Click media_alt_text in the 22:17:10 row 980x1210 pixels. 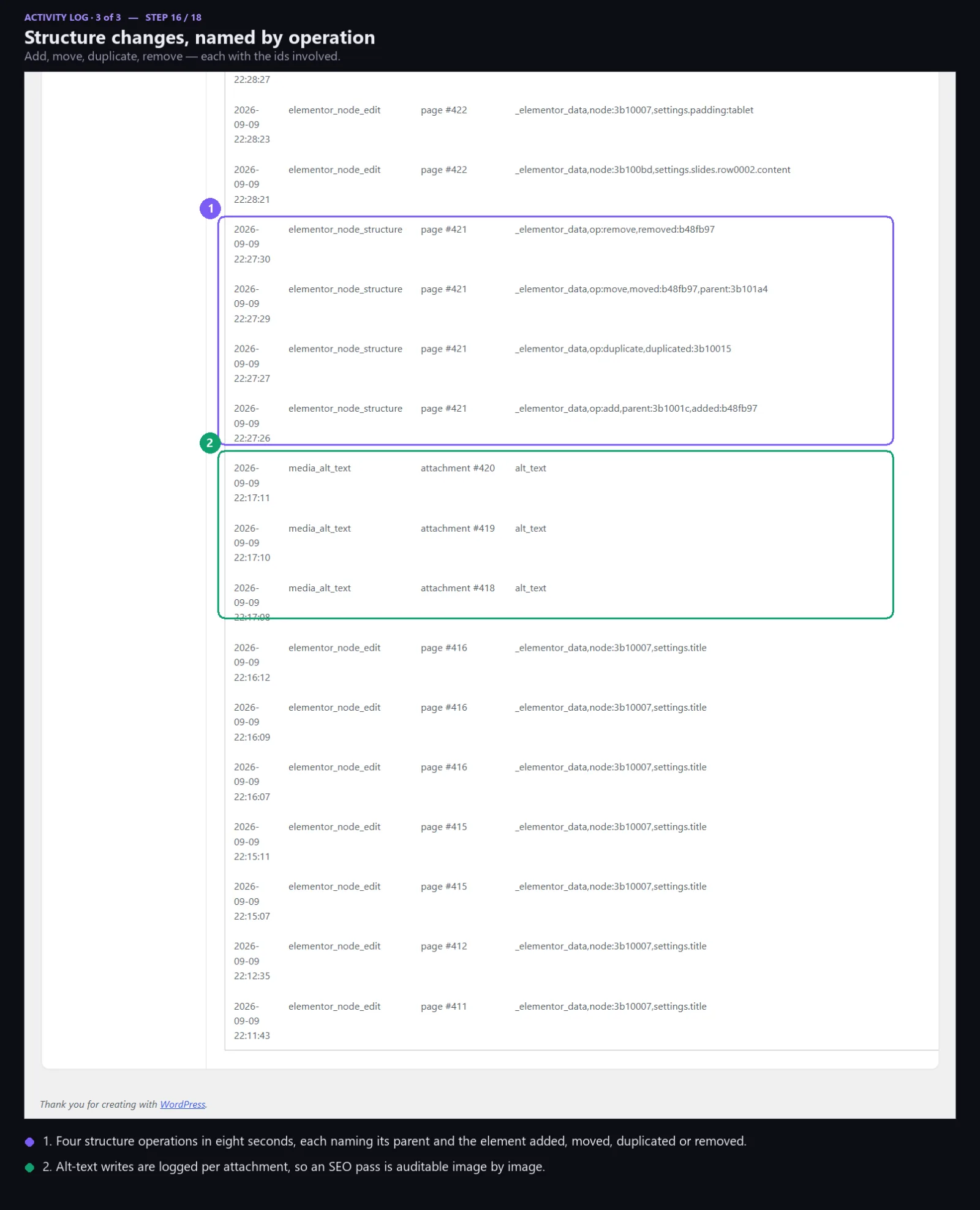[319, 528]
